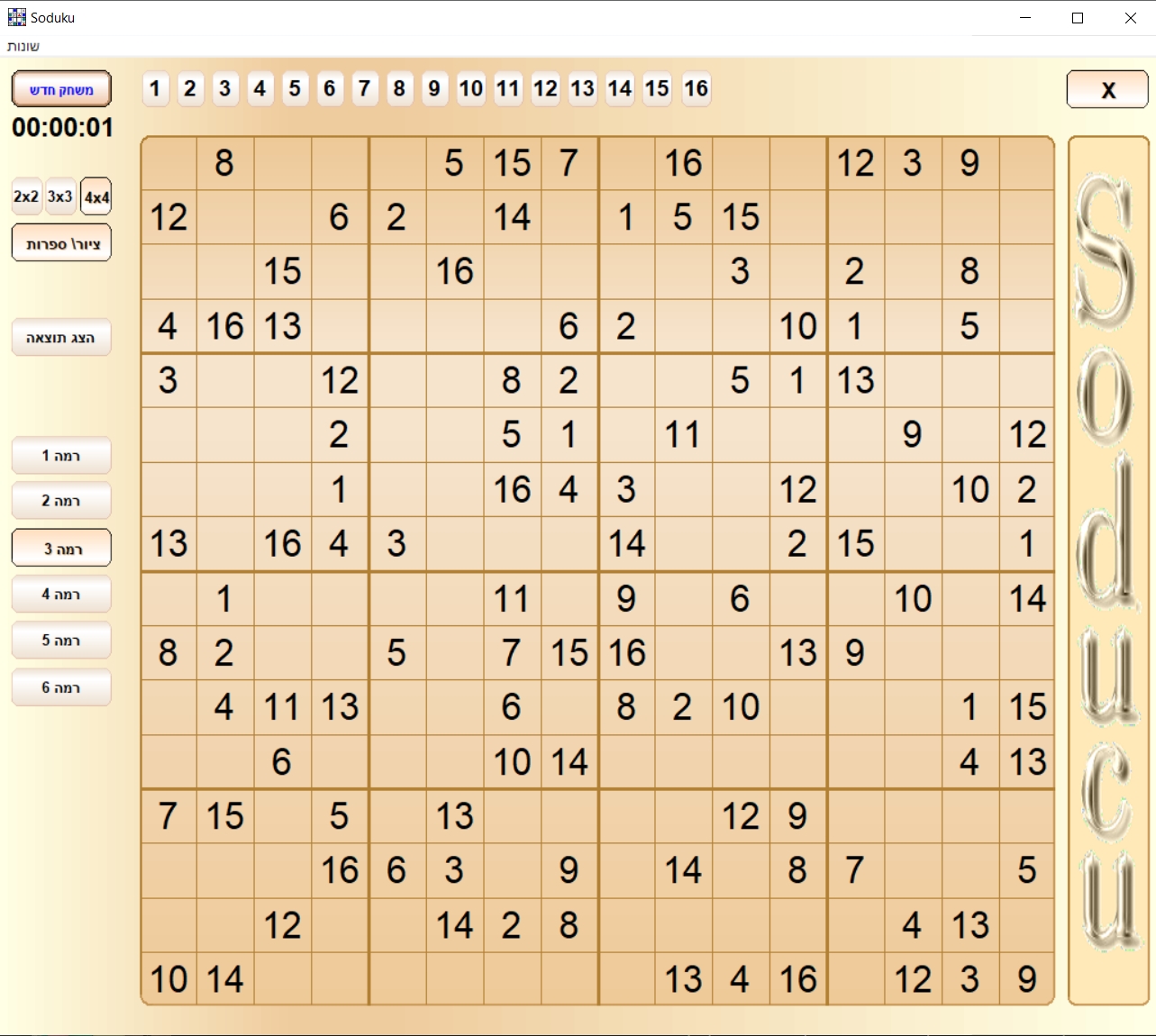Pick number 4 from the number selector row
The image size is (1156, 1036).
[260, 88]
